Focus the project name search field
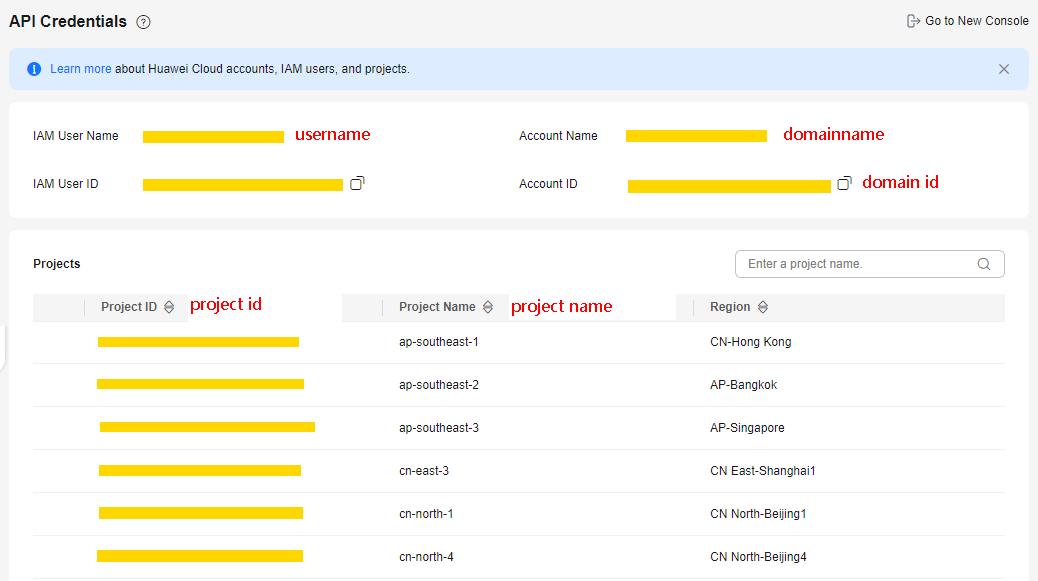The width and height of the screenshot is (1038, 581). tap(870, 264)
